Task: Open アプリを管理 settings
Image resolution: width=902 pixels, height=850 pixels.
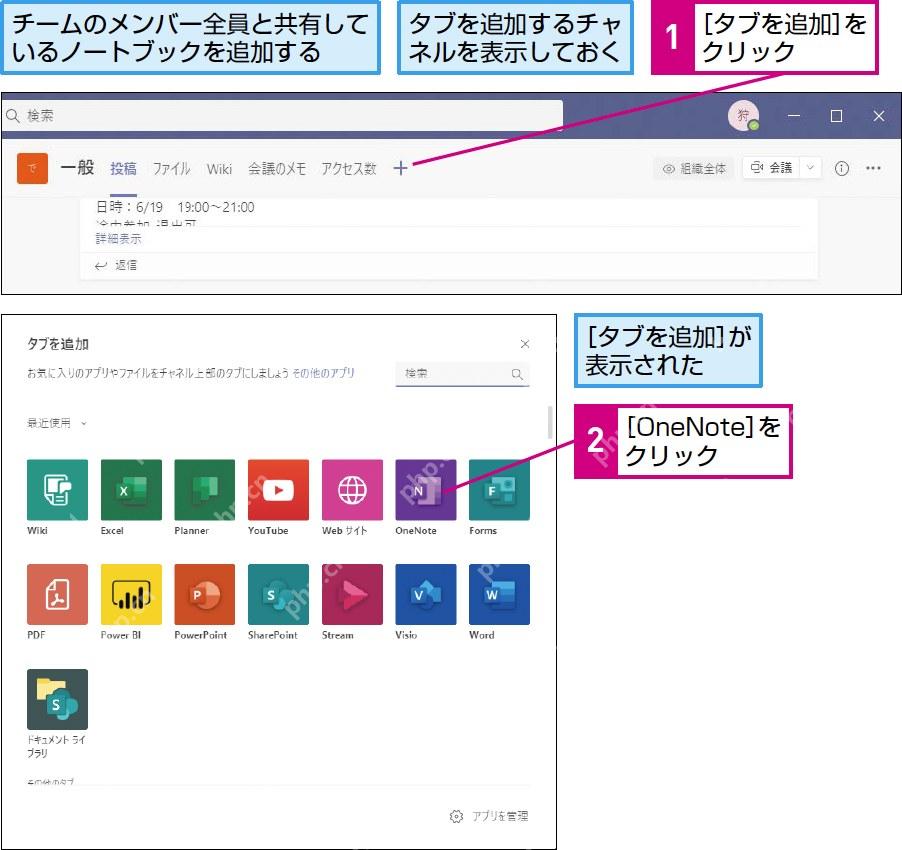Action: pyautogui.click(x=489, y=816)
